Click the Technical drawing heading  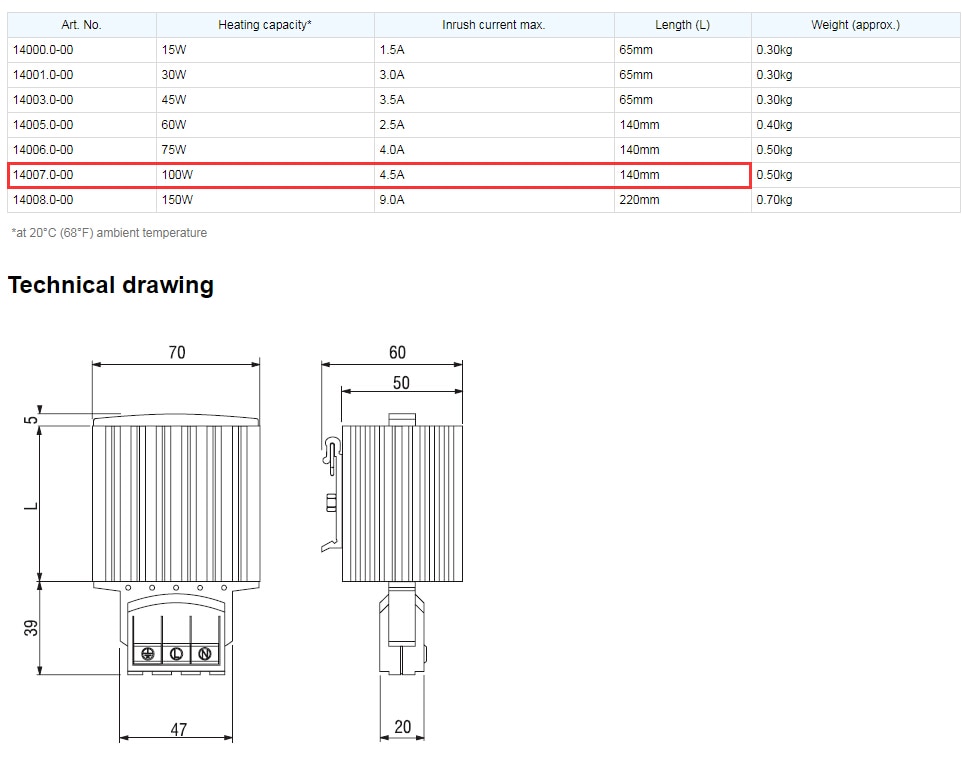click(110, 285)
